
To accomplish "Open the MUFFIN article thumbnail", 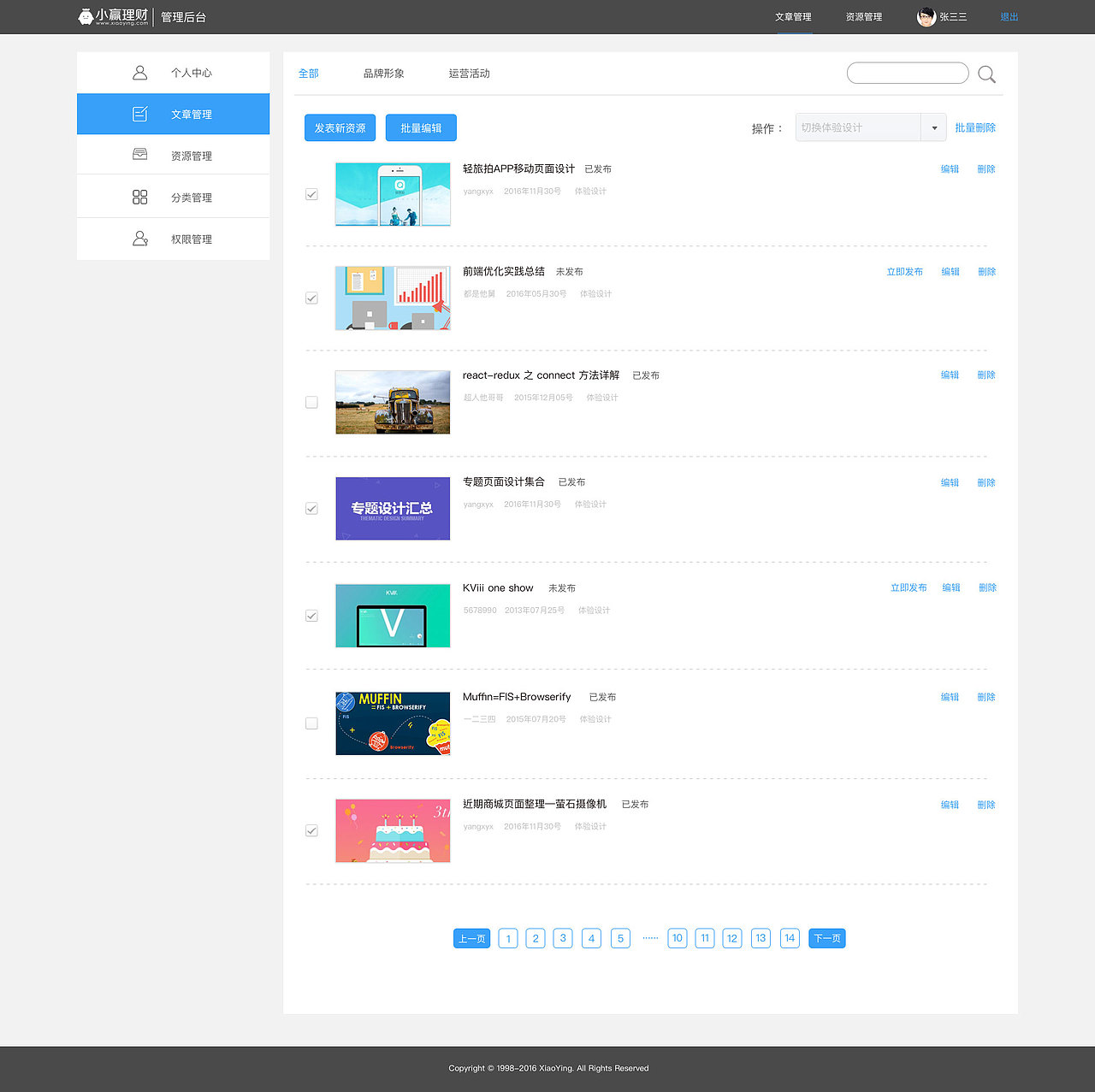I will [393, 723].
